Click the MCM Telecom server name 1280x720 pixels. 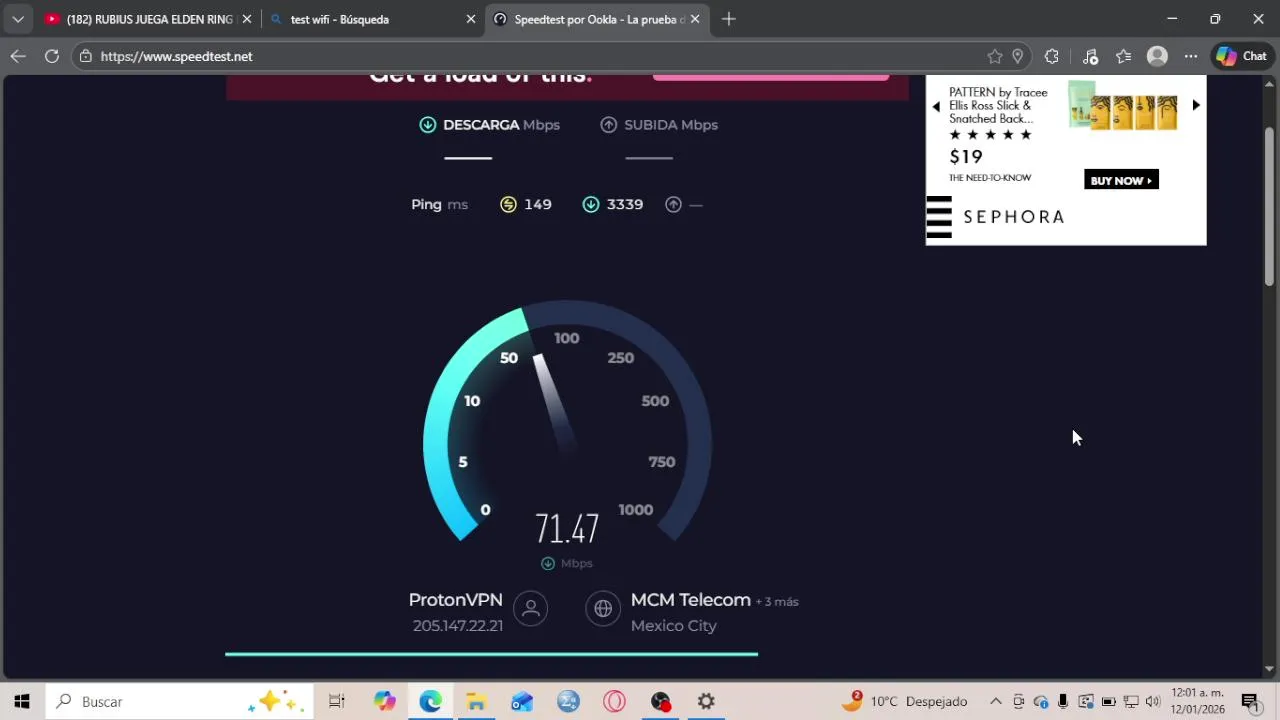pos(690,600)
